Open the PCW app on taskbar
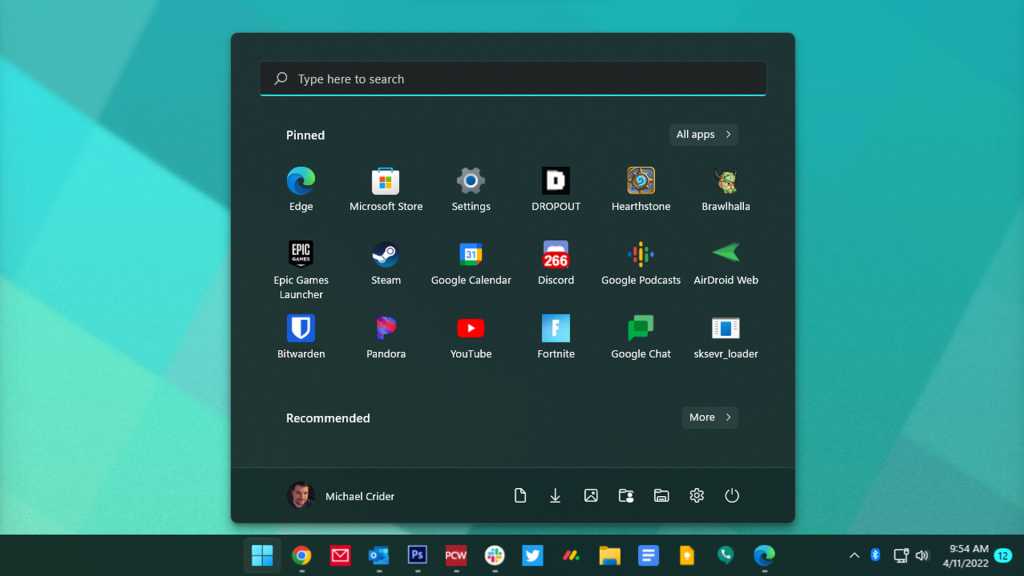This screenshot has height=576, width=1024. [x=456, y=555]
